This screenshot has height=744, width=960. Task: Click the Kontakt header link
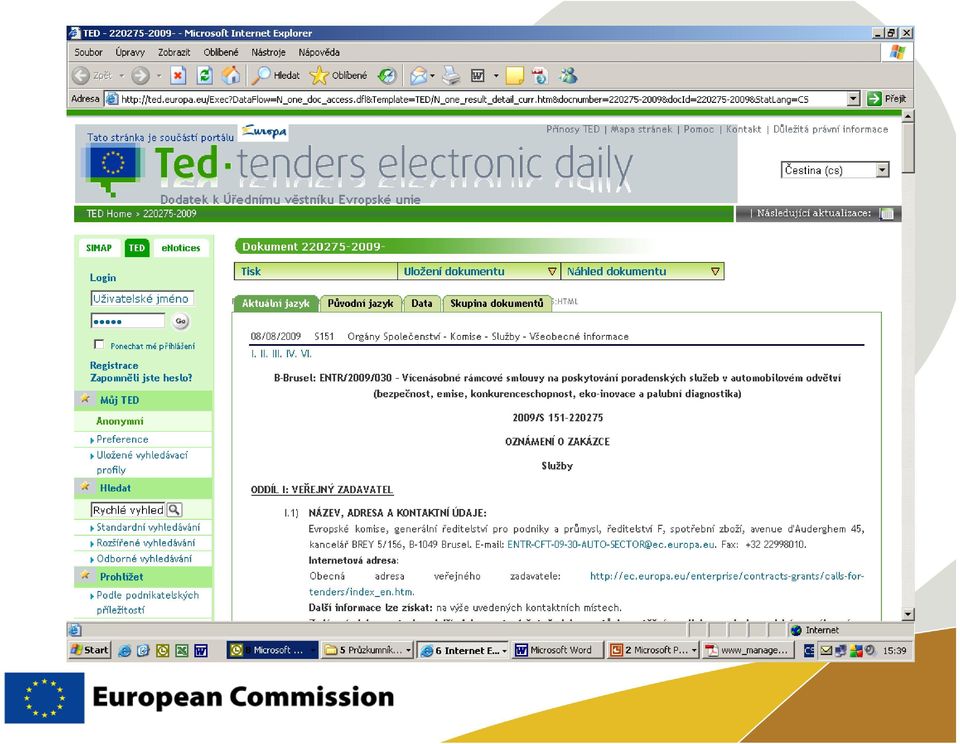(x=743, y=129)
